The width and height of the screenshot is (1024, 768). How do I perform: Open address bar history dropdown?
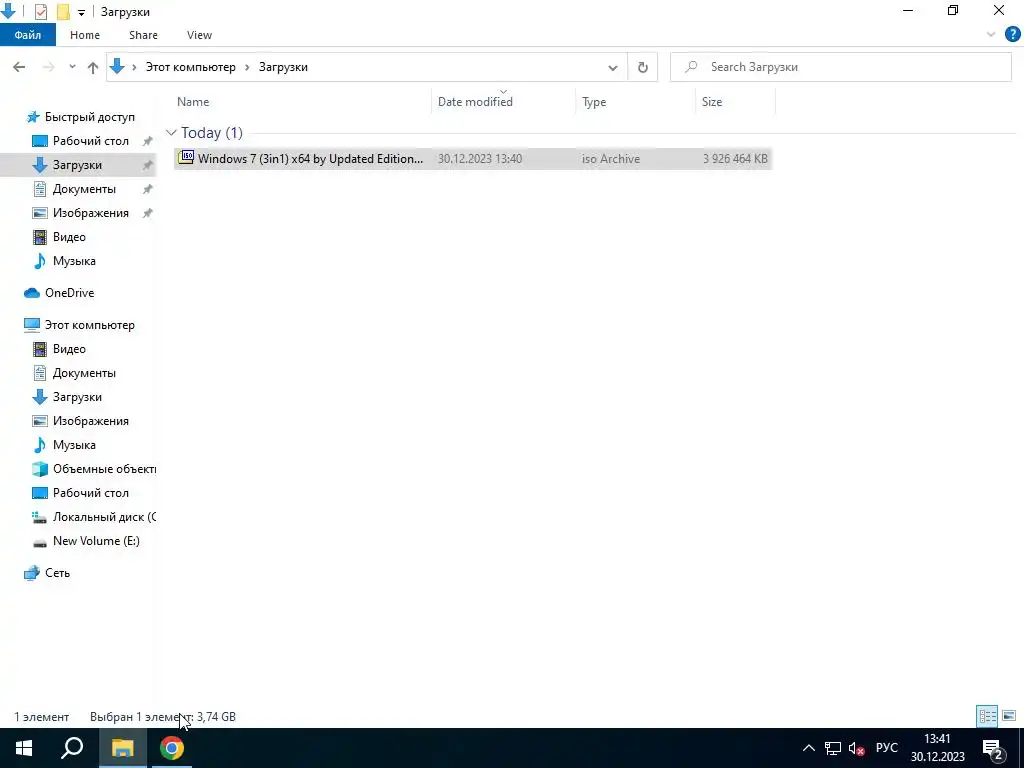[613, 67]
